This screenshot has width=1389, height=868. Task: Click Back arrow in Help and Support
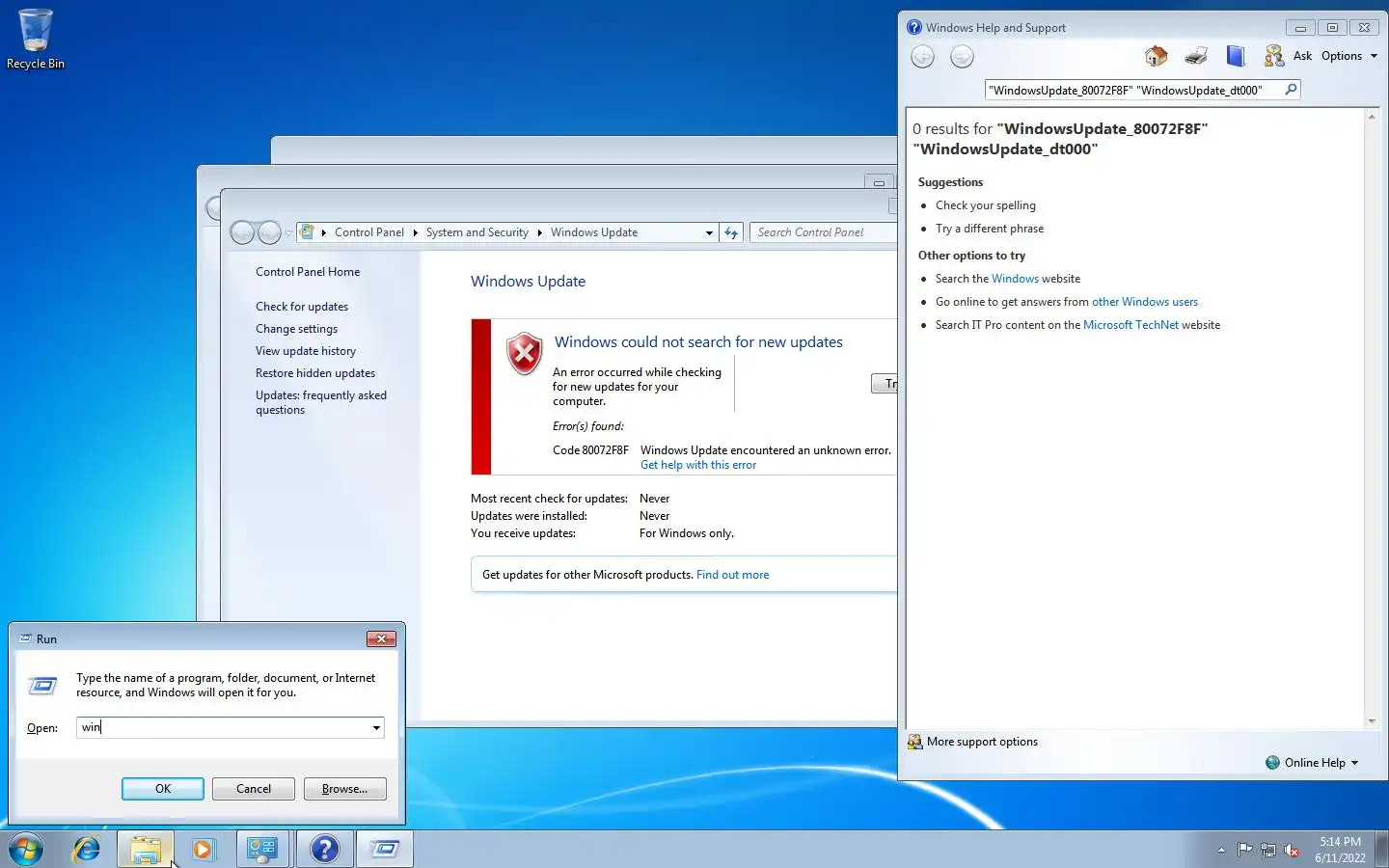(x=923, y=57)
